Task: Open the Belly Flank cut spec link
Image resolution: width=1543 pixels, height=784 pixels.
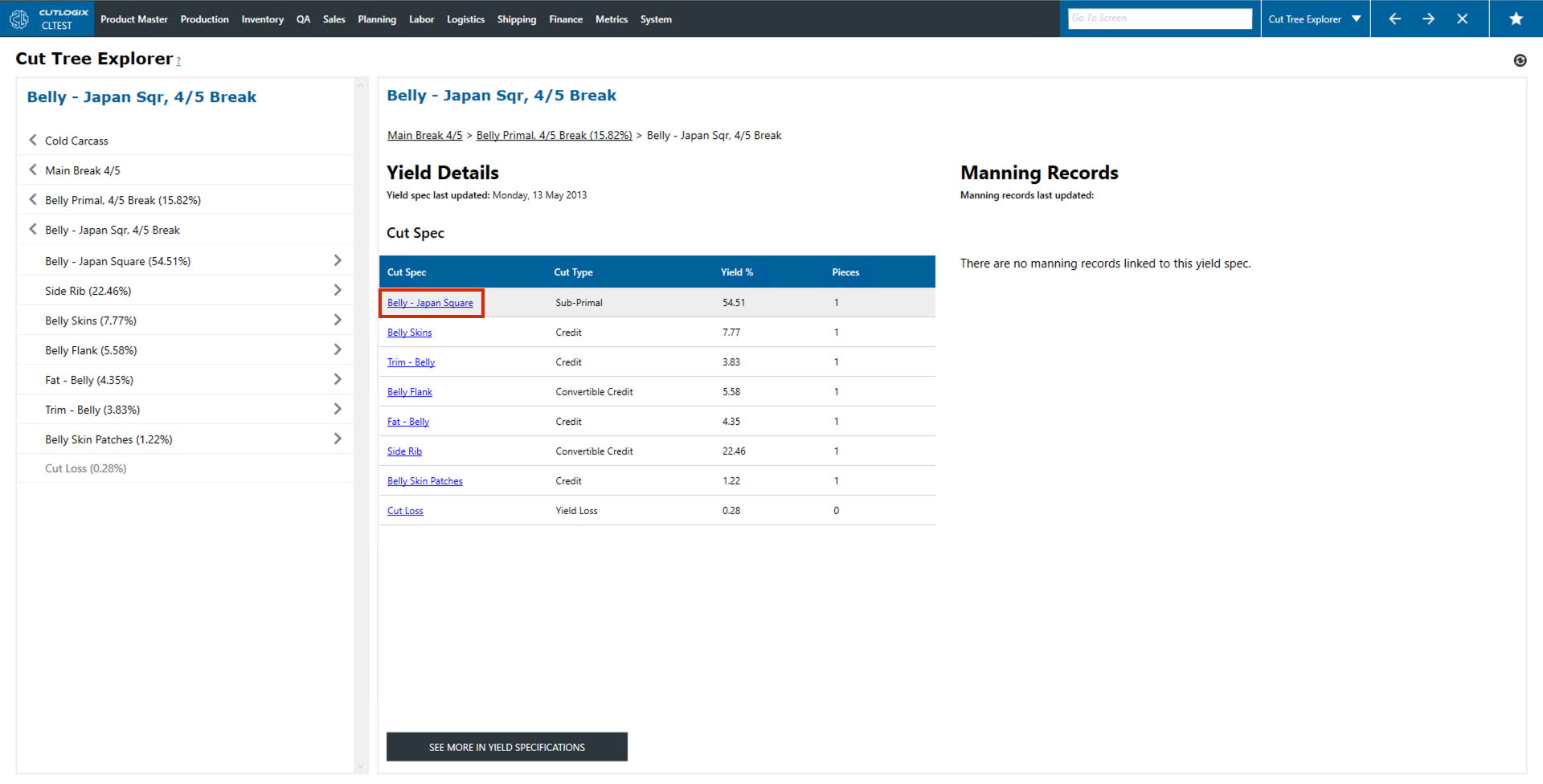Action: coord(409,392)
